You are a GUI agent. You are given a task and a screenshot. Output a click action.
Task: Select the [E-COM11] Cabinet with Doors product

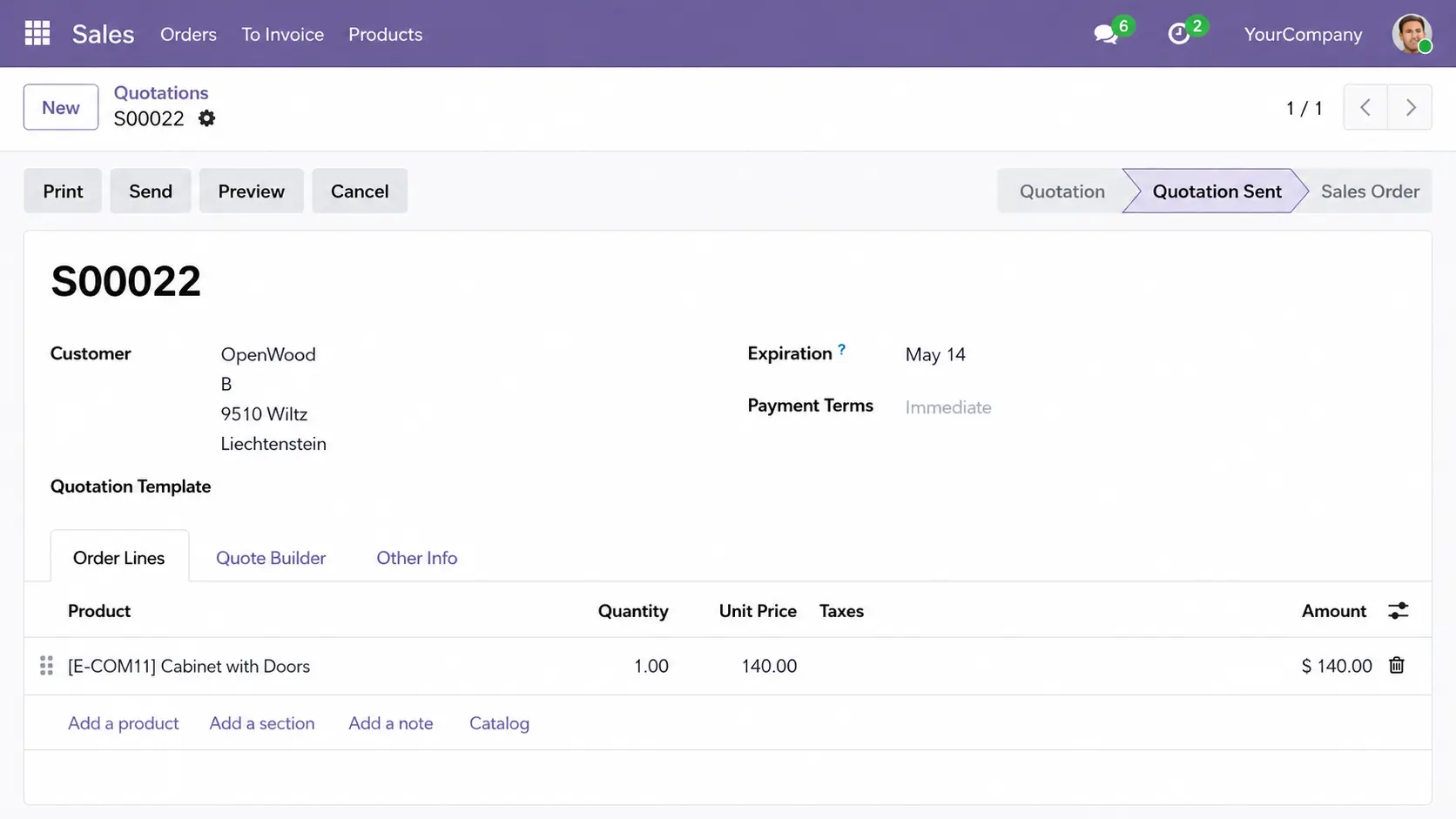(189, 666)
